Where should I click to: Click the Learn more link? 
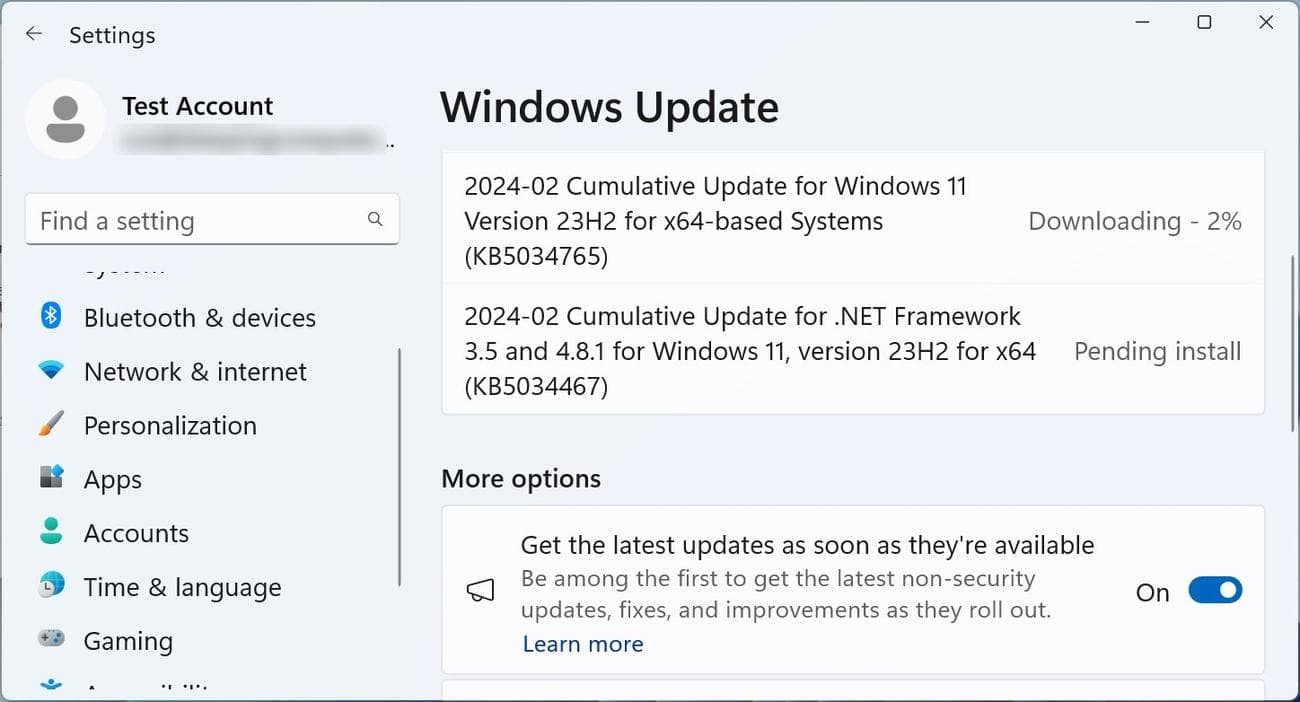pyautogui.click(x=582, y=644)
